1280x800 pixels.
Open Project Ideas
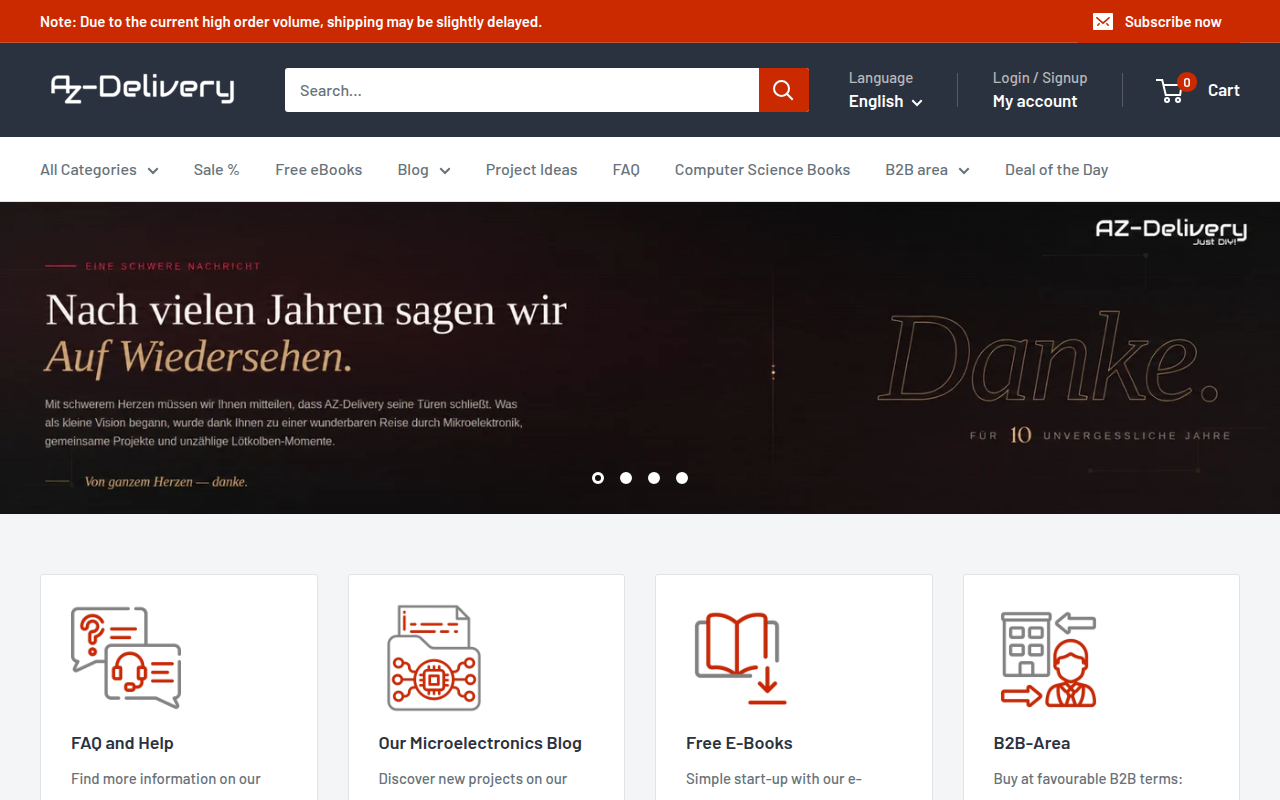point(532,170)
